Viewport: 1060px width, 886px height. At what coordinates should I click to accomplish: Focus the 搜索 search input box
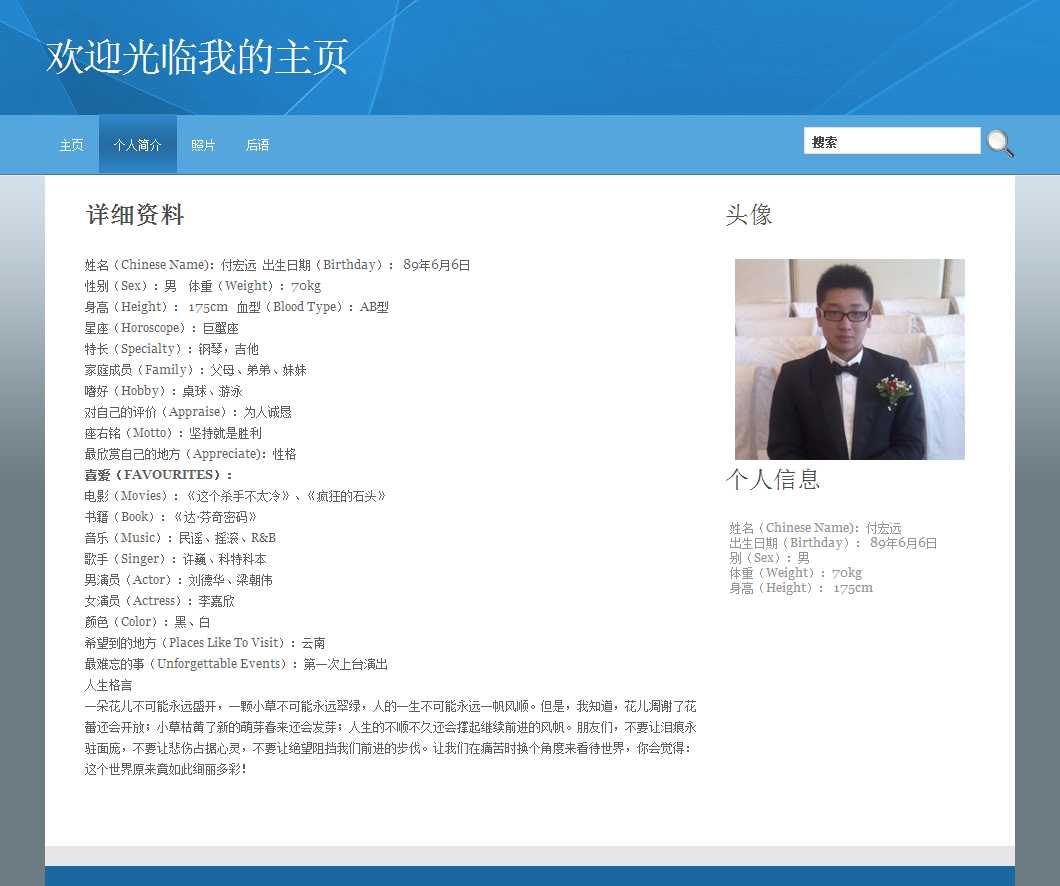[x=891, y=142]
